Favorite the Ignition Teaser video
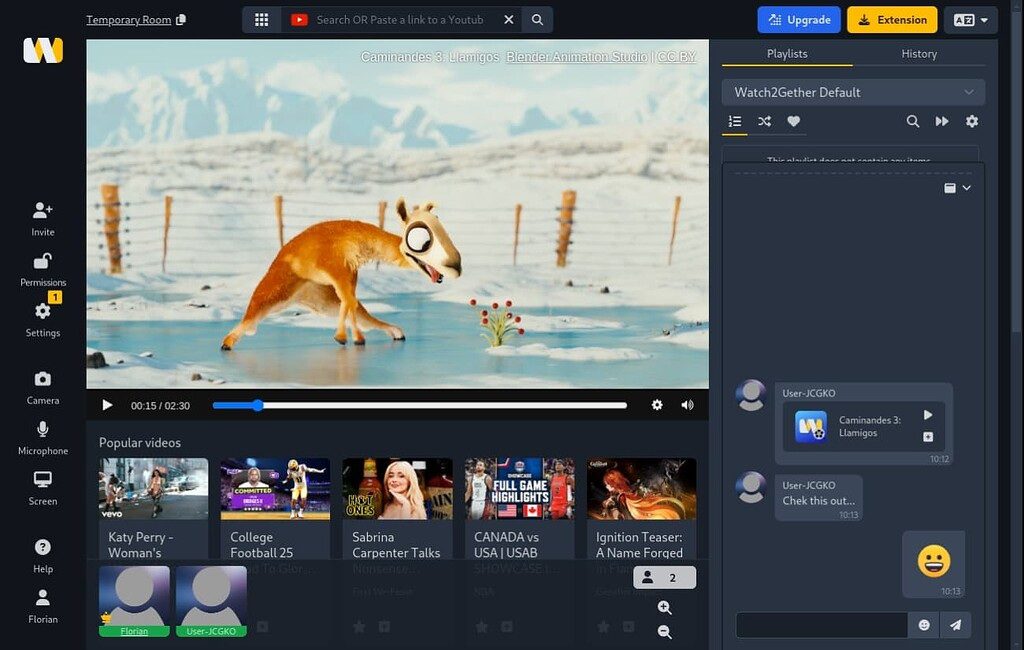 pyautogui.click(x=603, y=627)
